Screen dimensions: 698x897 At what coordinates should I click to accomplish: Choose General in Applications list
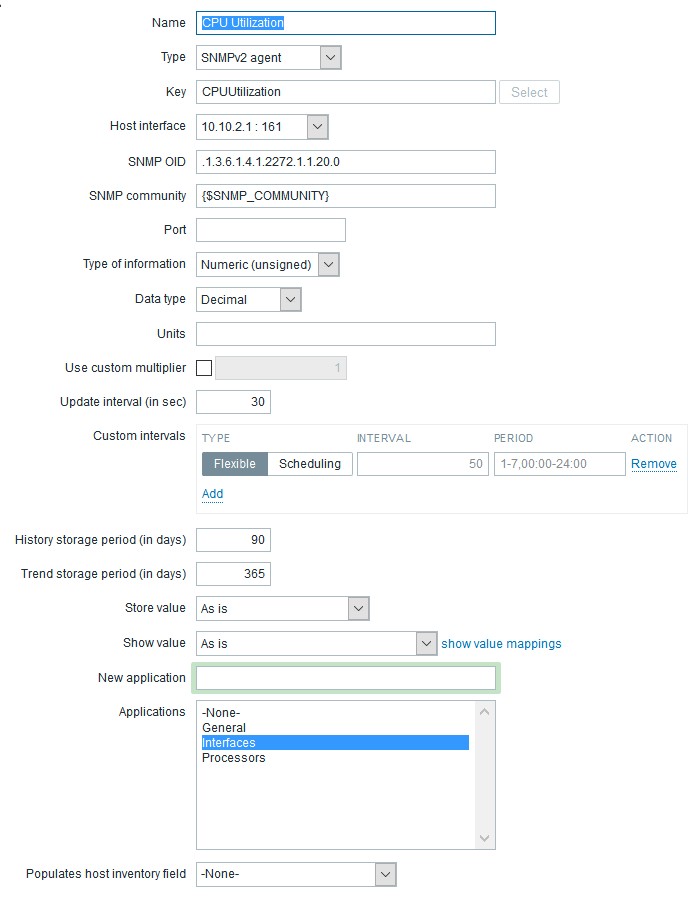(224, 728)
